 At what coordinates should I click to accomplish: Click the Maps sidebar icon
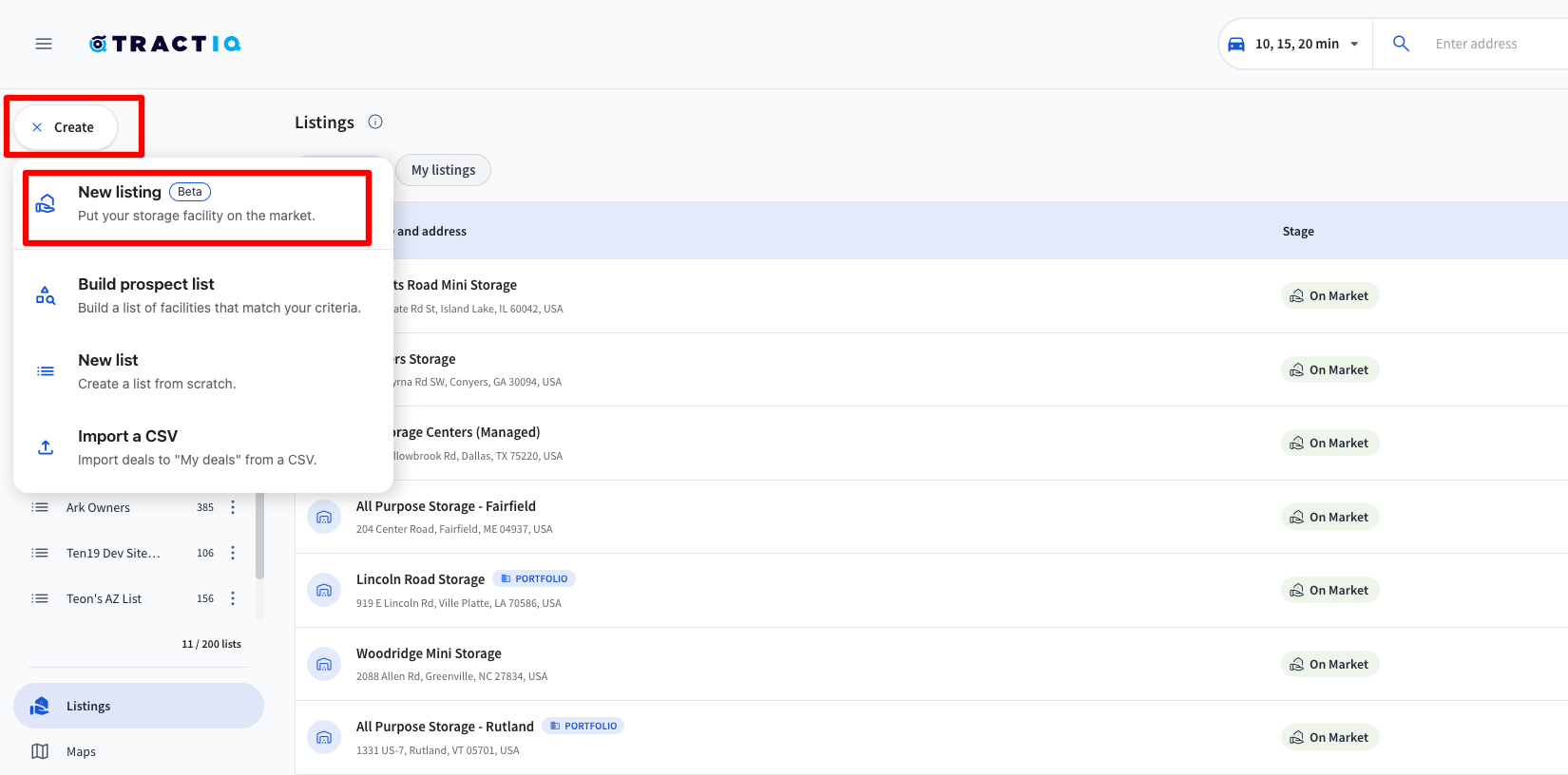pos(40,751)
